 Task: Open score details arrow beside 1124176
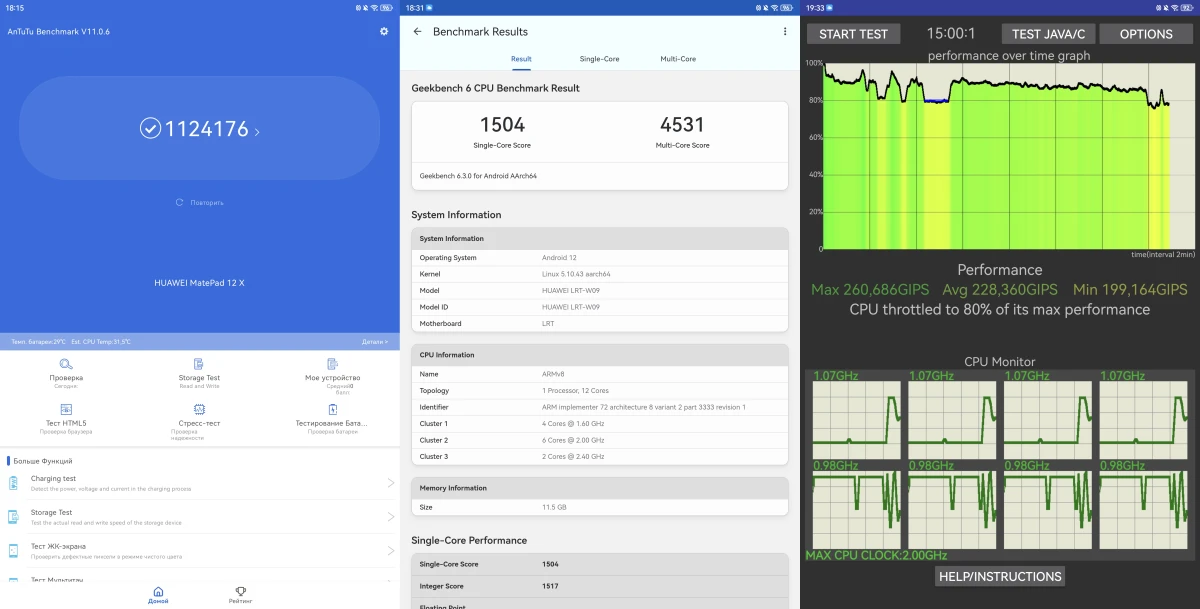[257, 131]
